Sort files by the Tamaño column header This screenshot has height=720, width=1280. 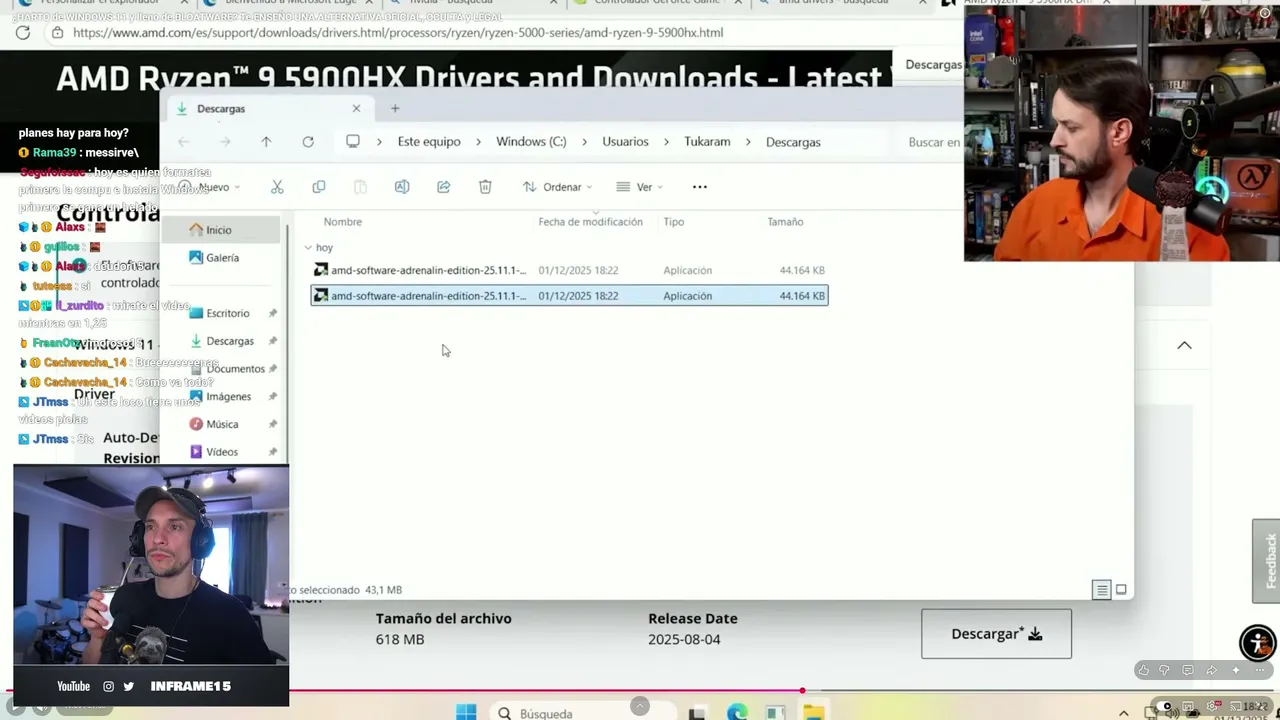point(785,222)
